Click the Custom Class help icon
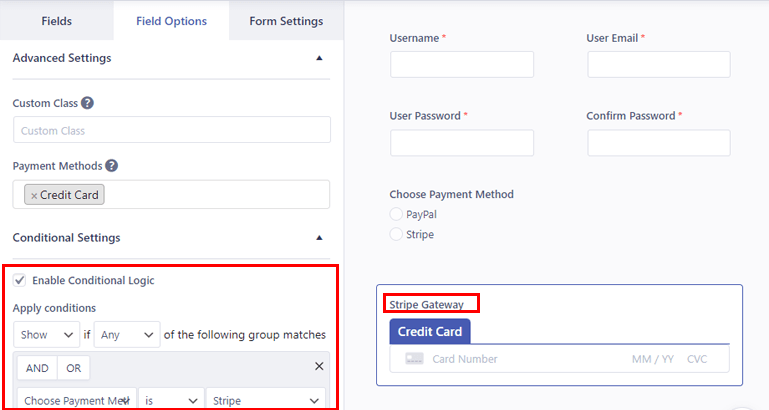The height and width of the screenshot is (410, 769). [x=88, y=103]
